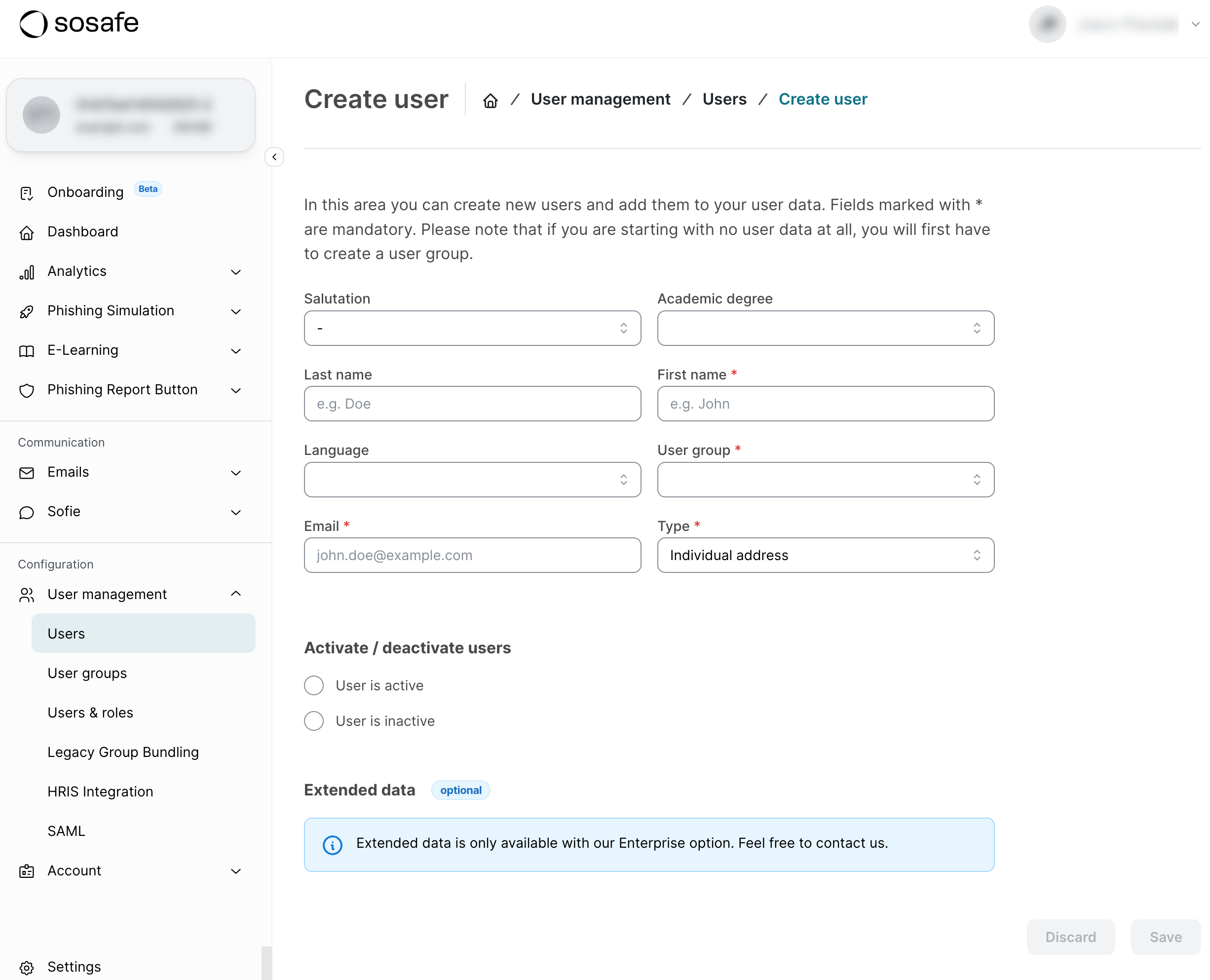This screenshot has width=1210, height=980.
Task: Click the sidebar collapse arrow button
Action: (x=274, y=157)
